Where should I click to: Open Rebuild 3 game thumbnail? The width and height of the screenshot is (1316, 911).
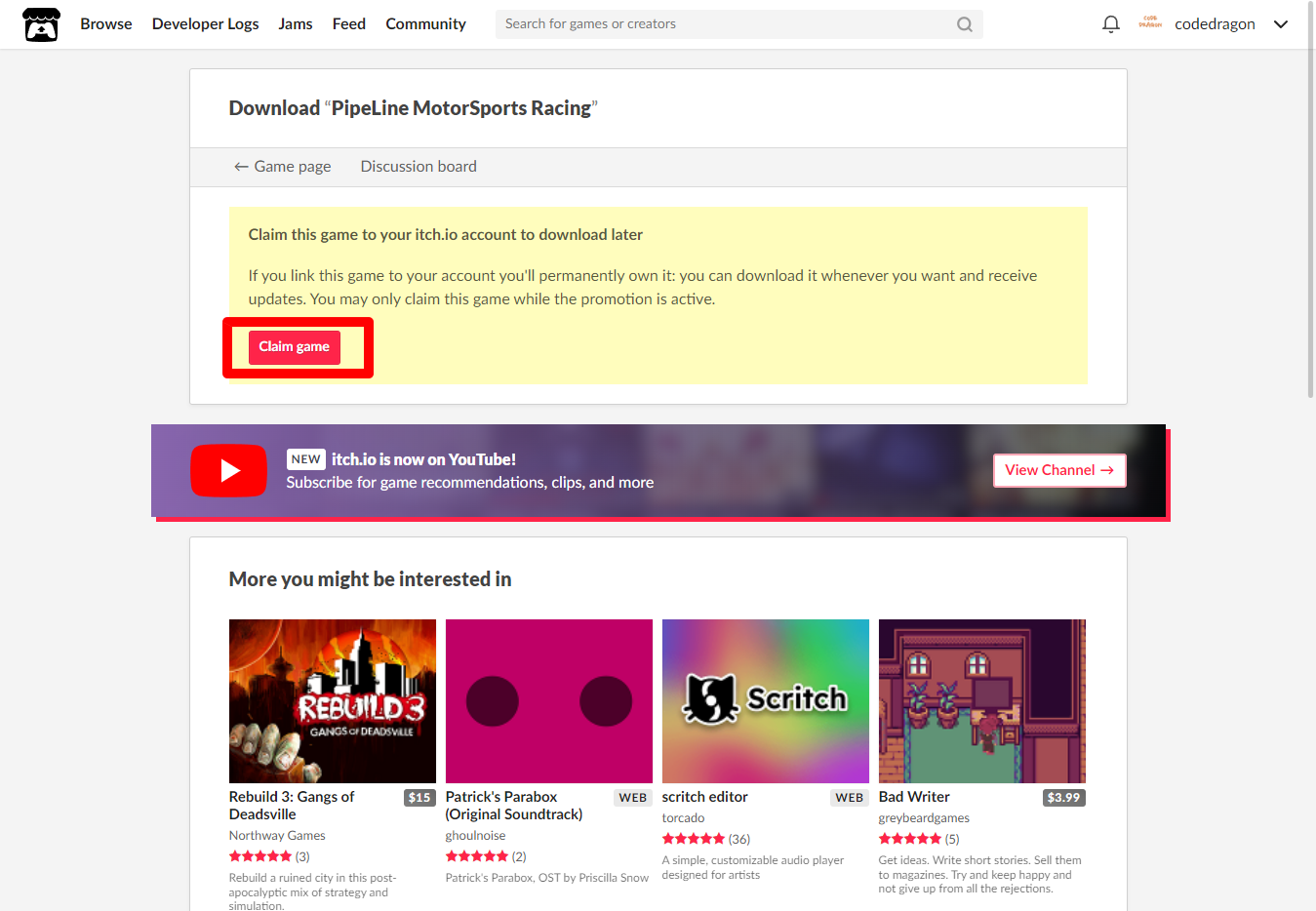333,701
